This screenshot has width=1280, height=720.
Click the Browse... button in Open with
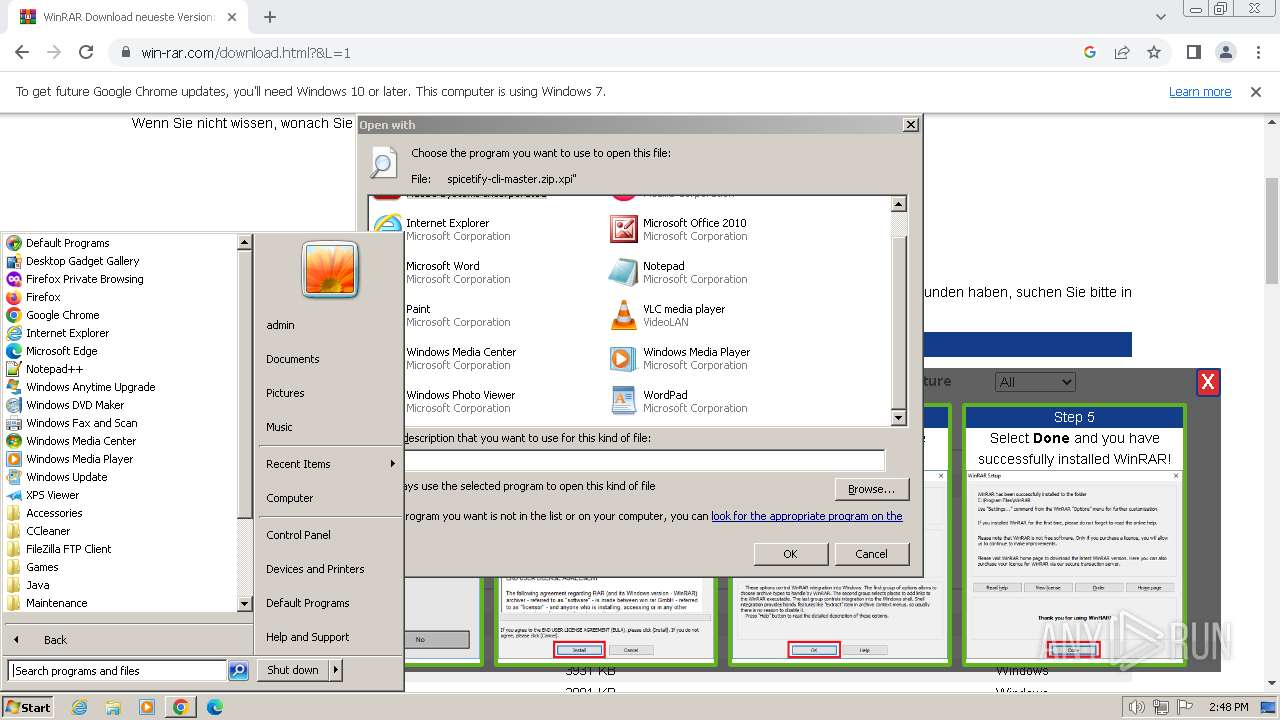pyautogui.click(x=871, y=489)
